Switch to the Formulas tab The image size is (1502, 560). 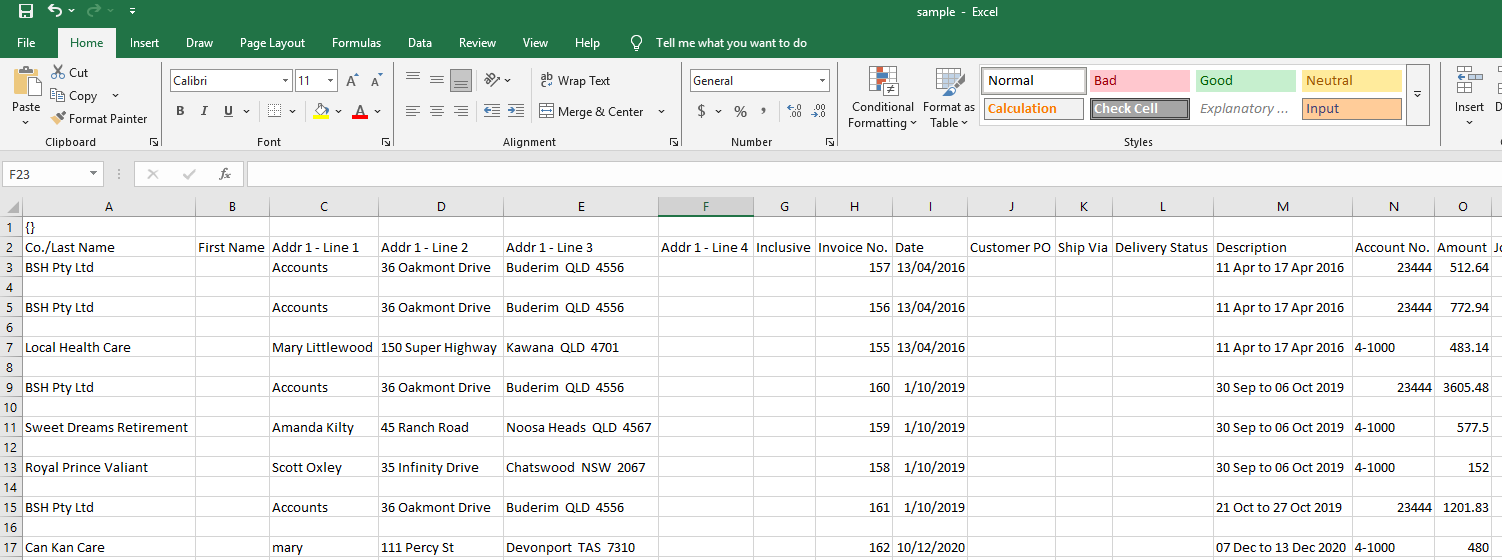click(356, 43)
